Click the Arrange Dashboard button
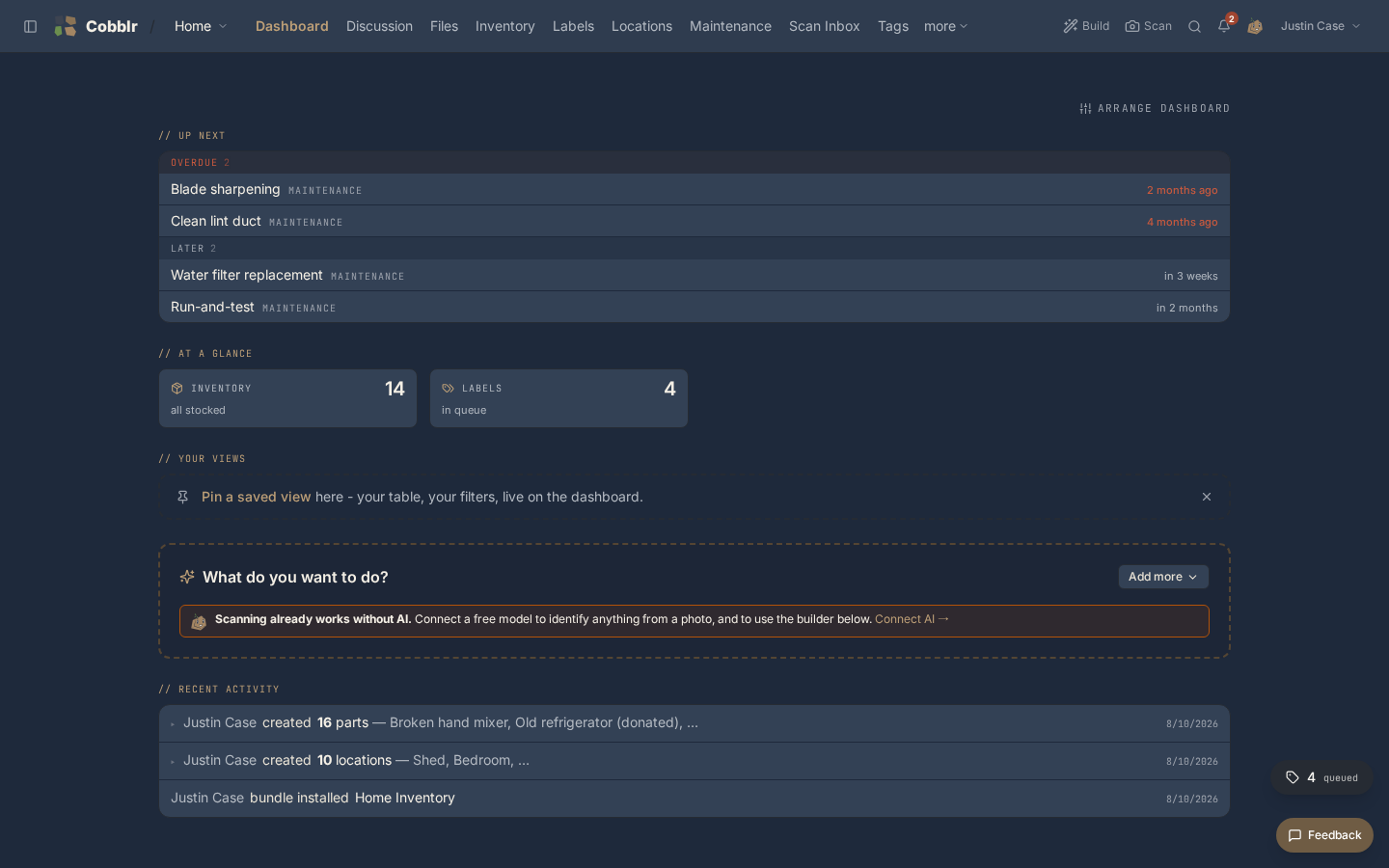The width and height of the screenshot is (1389, 868). 1155,108
